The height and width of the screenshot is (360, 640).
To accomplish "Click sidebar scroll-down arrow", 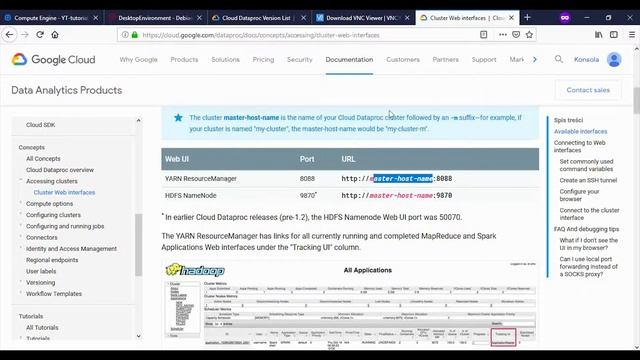I will [x=138, y=336].
